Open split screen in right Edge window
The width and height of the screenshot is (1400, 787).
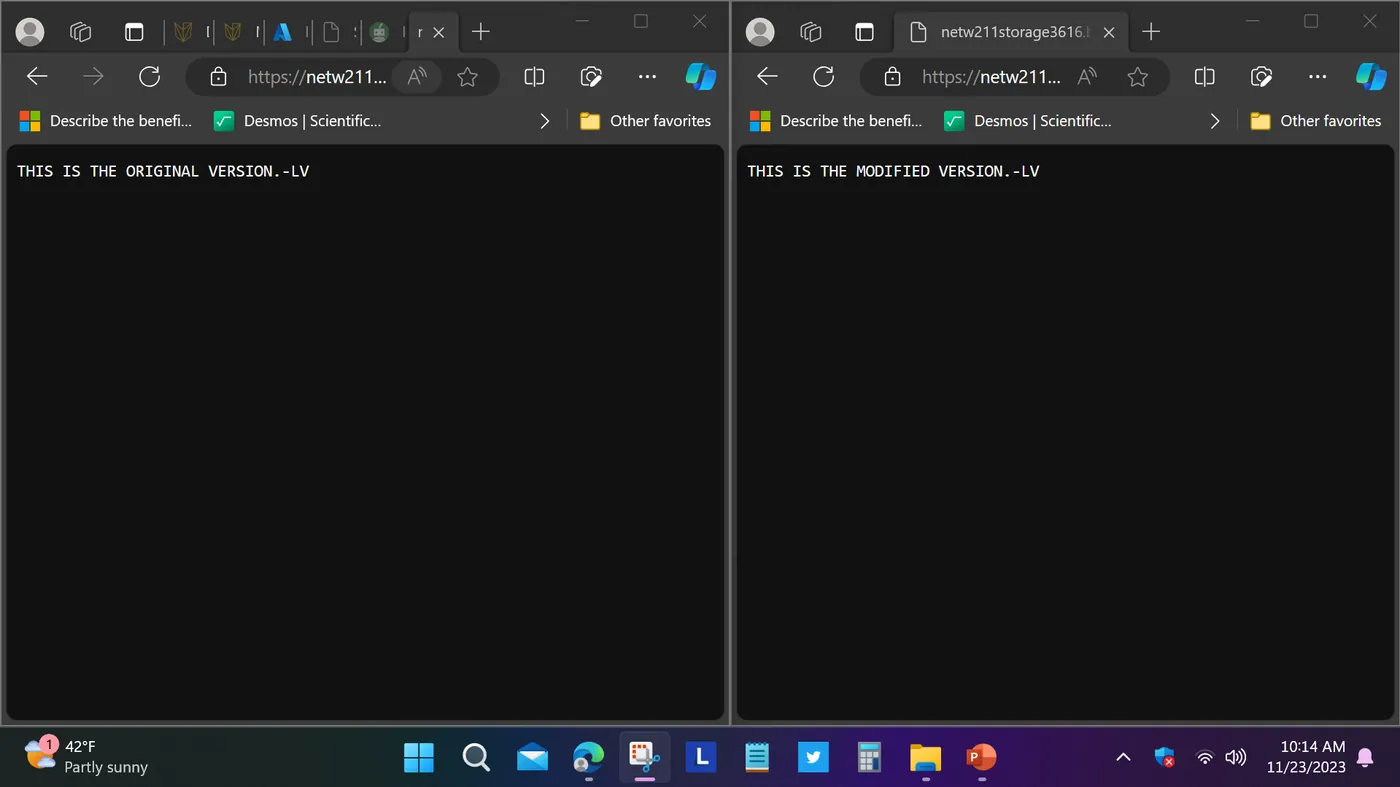pyautogui.click(x=1205, y=76)
